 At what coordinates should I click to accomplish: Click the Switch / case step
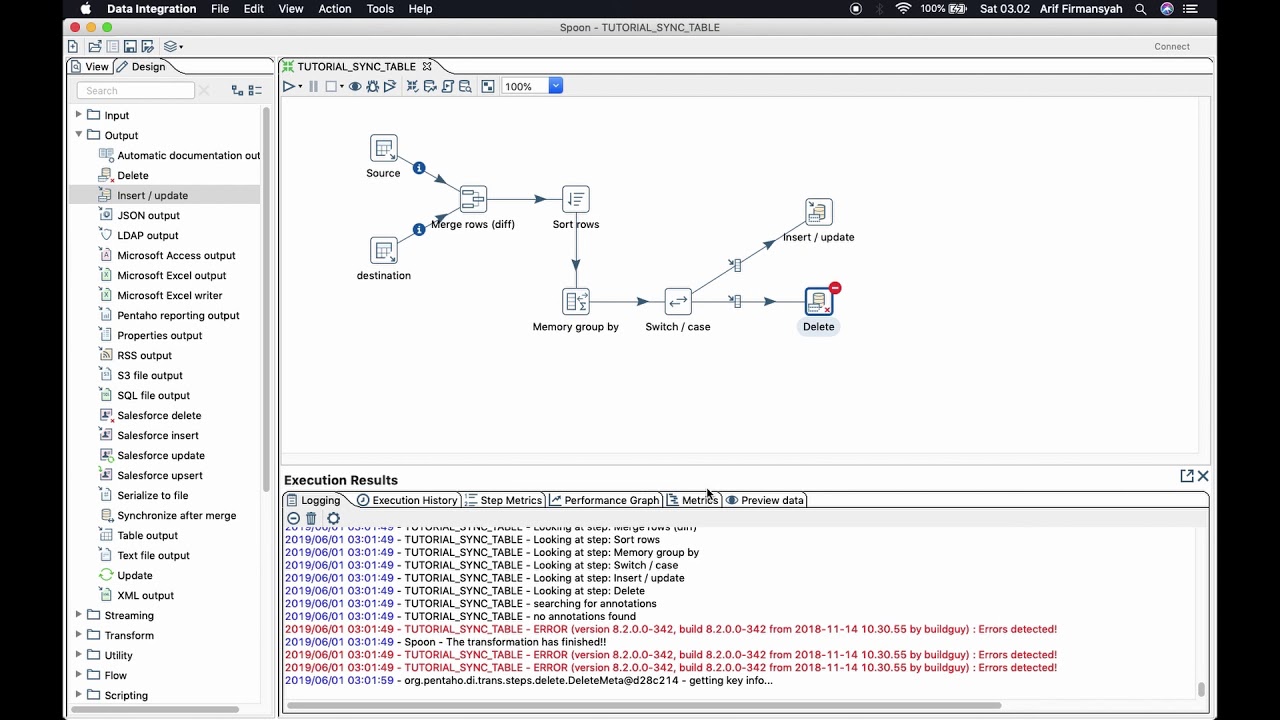point(678,301)
